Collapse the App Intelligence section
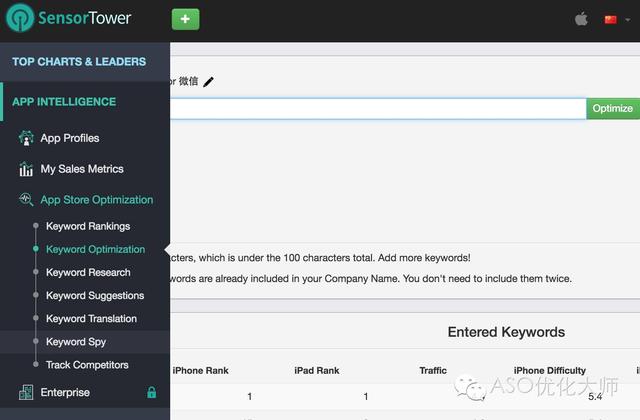This screenshot has height=420, width=640. 64,102
